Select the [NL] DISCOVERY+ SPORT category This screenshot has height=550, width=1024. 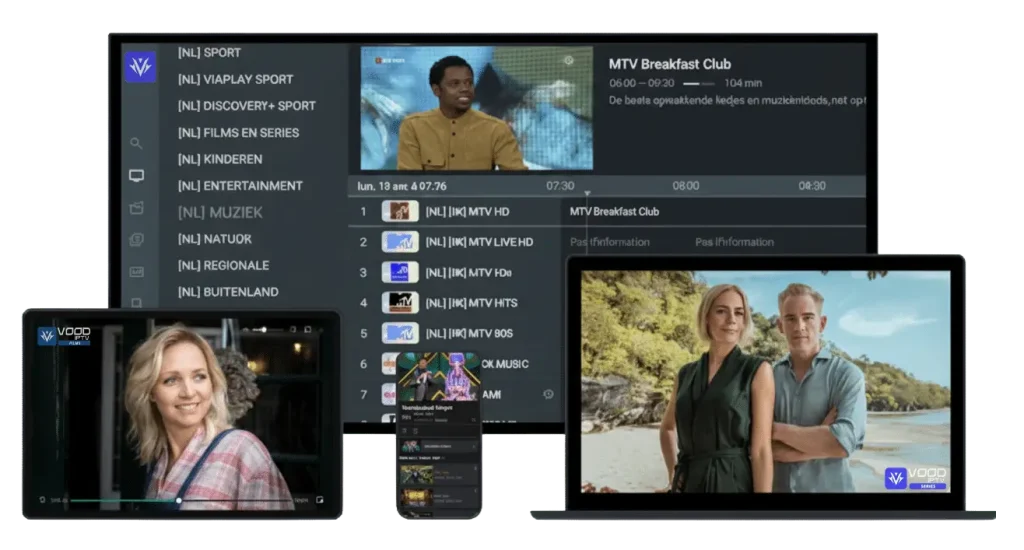[247, 106]
